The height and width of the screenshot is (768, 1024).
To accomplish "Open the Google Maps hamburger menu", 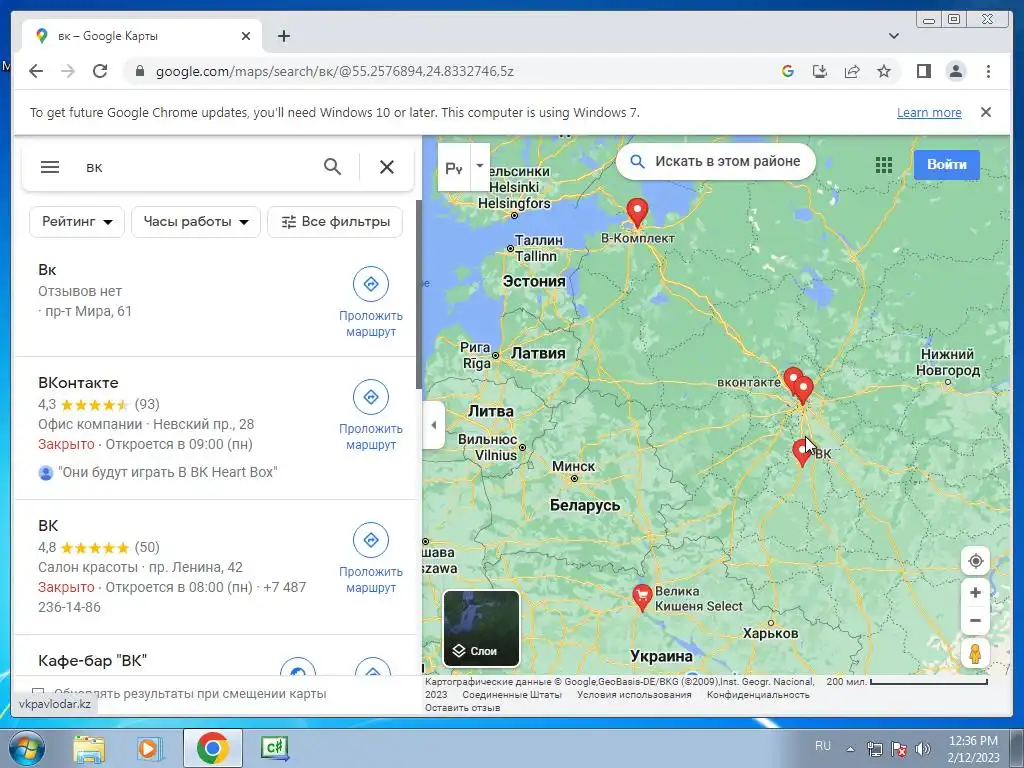I will (50, 167).
